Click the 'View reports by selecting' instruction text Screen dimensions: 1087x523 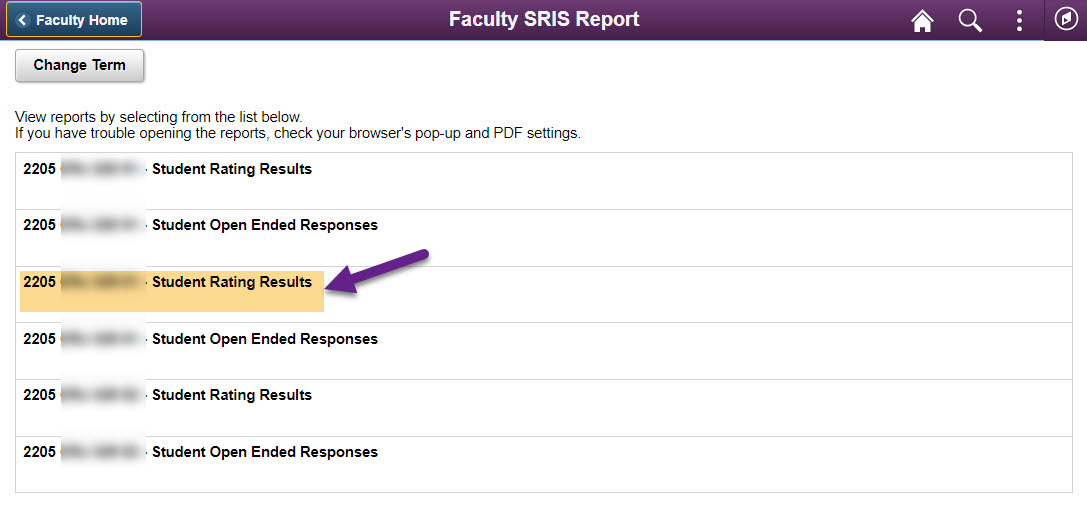point(158,117)
